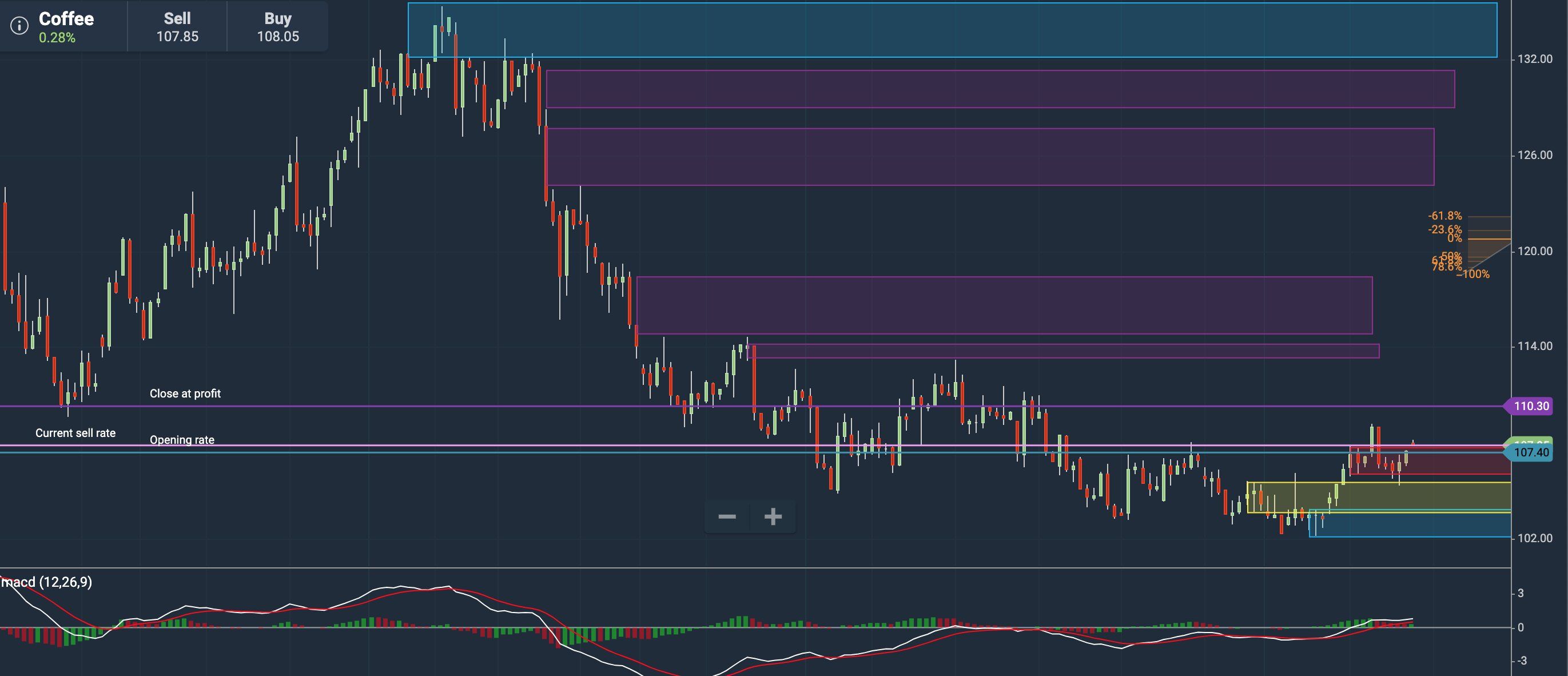Click the 'Opening rate' label
This screenshot has height=676, width=1568.
click(182, 440)
